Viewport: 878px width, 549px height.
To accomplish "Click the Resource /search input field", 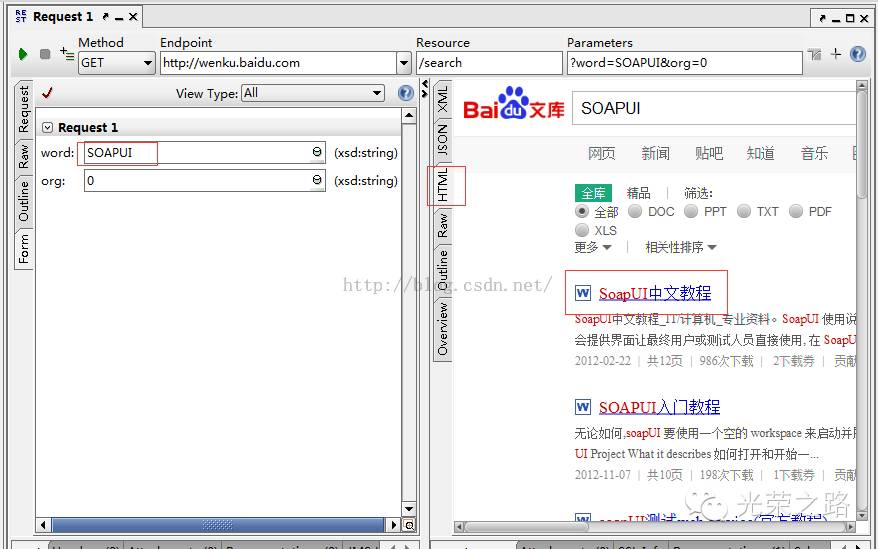I will (x=489, y=63).
